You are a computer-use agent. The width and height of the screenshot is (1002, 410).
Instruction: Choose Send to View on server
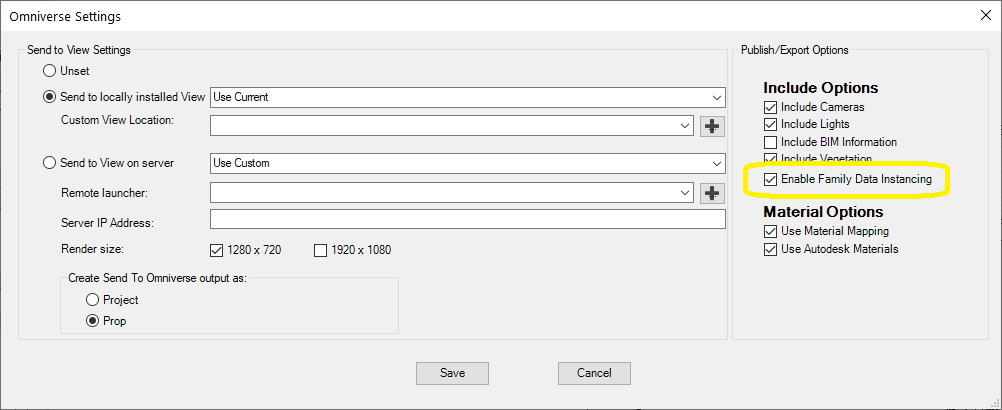[49, 163]
